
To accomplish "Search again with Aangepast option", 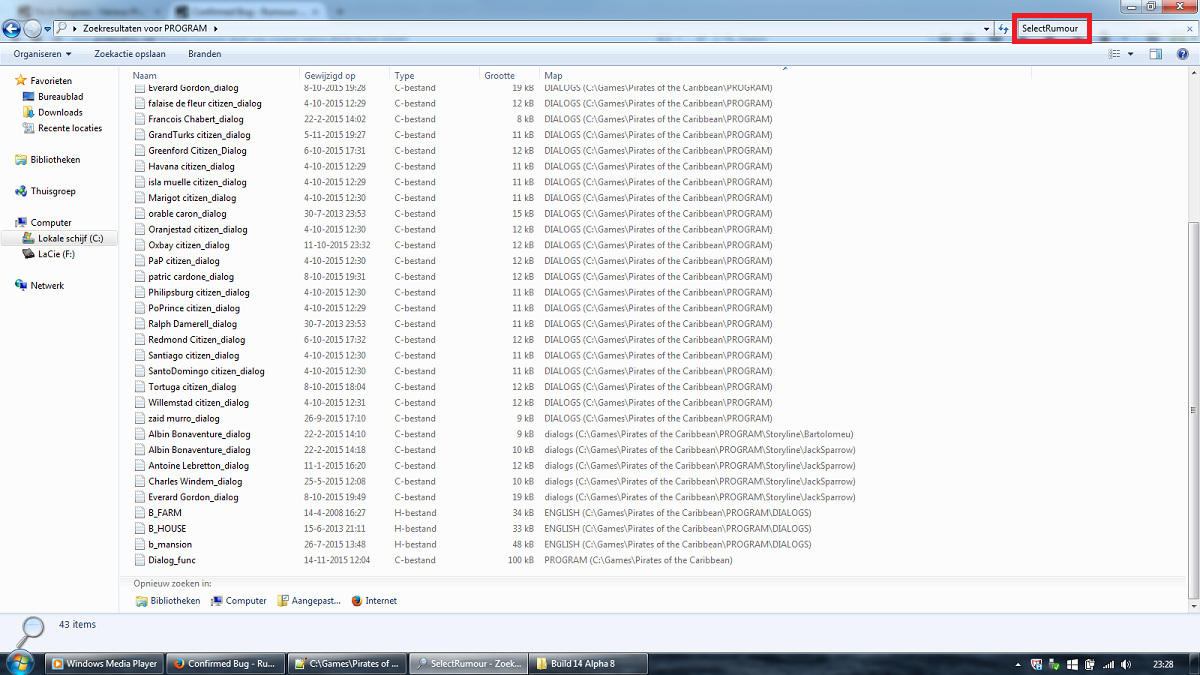I will click(x=309, y=601).
